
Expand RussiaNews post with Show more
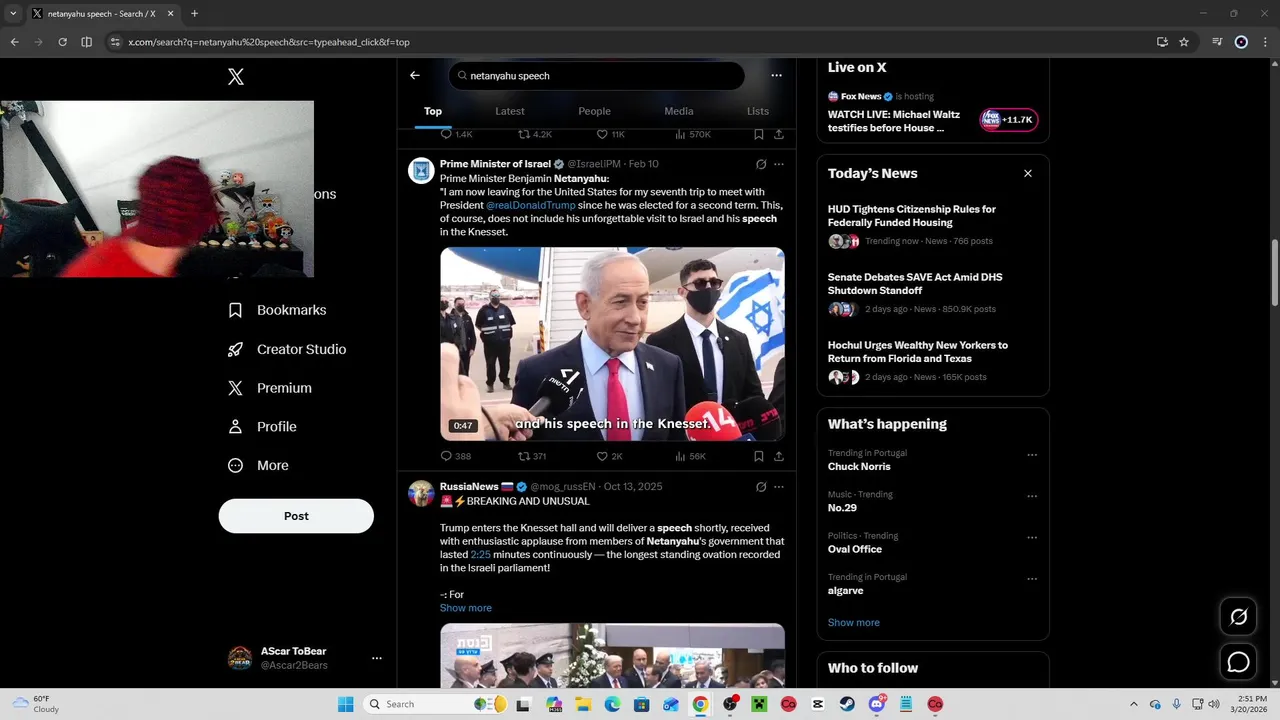coord(465,608)
